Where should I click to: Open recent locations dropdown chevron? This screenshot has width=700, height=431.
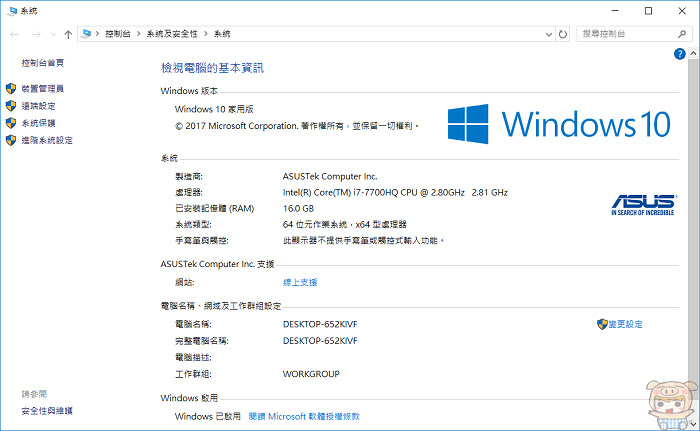pyautogui.click(x=53, y=34)
